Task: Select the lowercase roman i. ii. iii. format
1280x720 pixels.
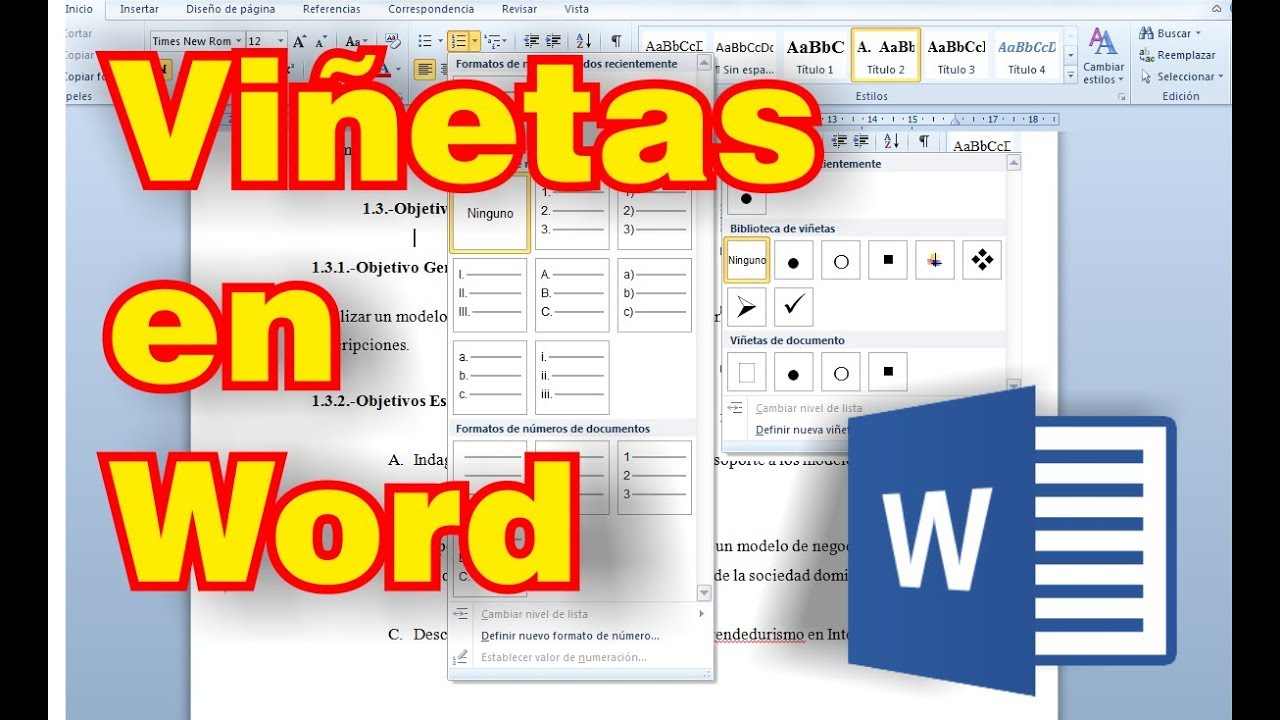Action: click(x=572, y=377)
